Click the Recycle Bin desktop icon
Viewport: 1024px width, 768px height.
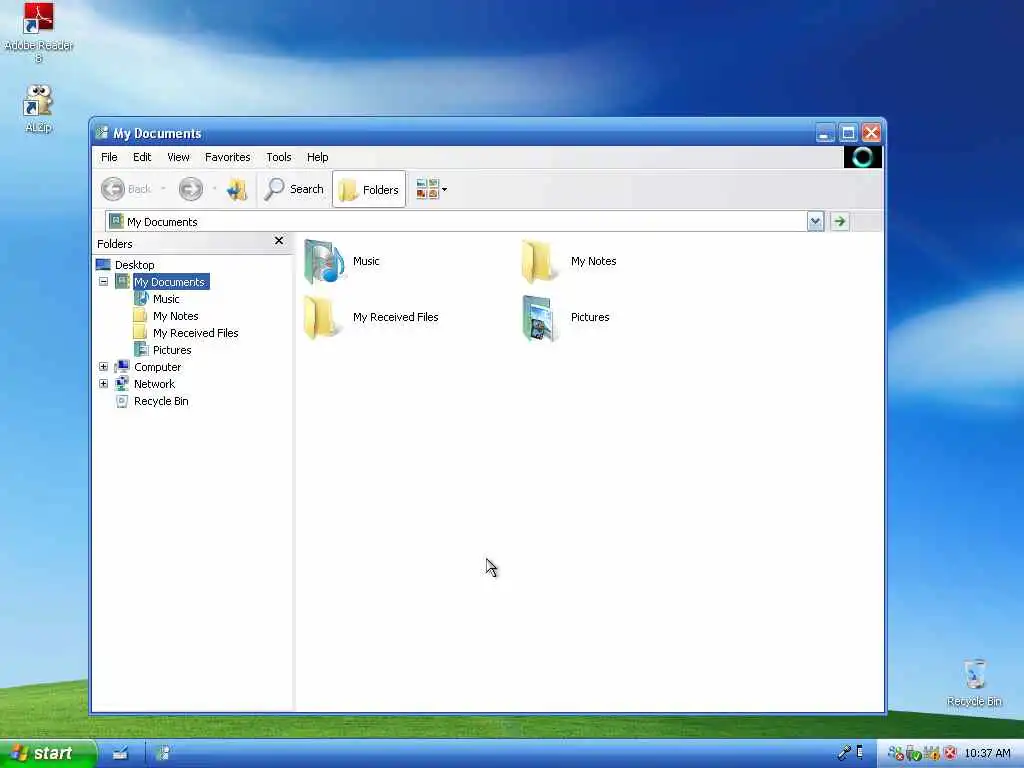click(974, 683)
